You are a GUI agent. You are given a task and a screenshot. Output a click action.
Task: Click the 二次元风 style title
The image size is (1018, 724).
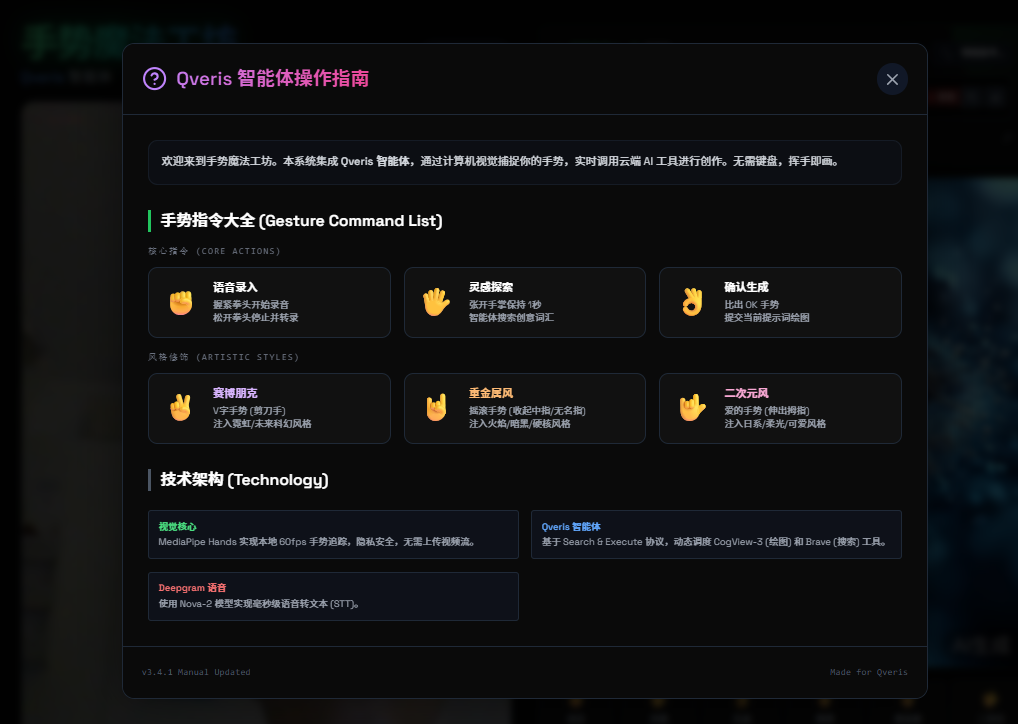click(x=747, y=393)
